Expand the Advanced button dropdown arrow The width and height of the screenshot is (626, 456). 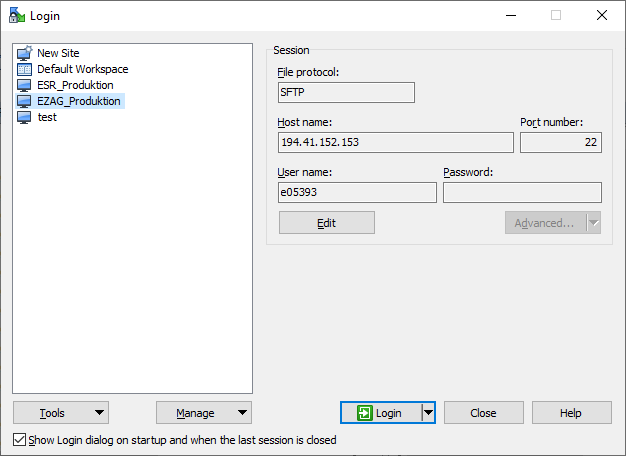coord(594,223)
